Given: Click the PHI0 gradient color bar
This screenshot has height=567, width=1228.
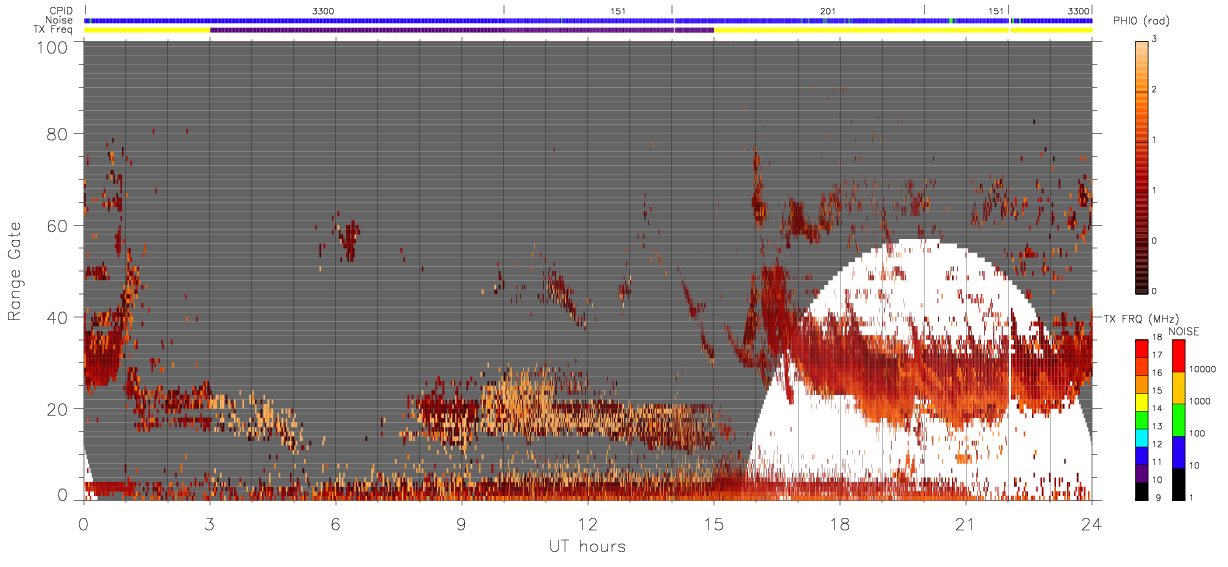Looking at the screenshot, I should click(1142, 166).
